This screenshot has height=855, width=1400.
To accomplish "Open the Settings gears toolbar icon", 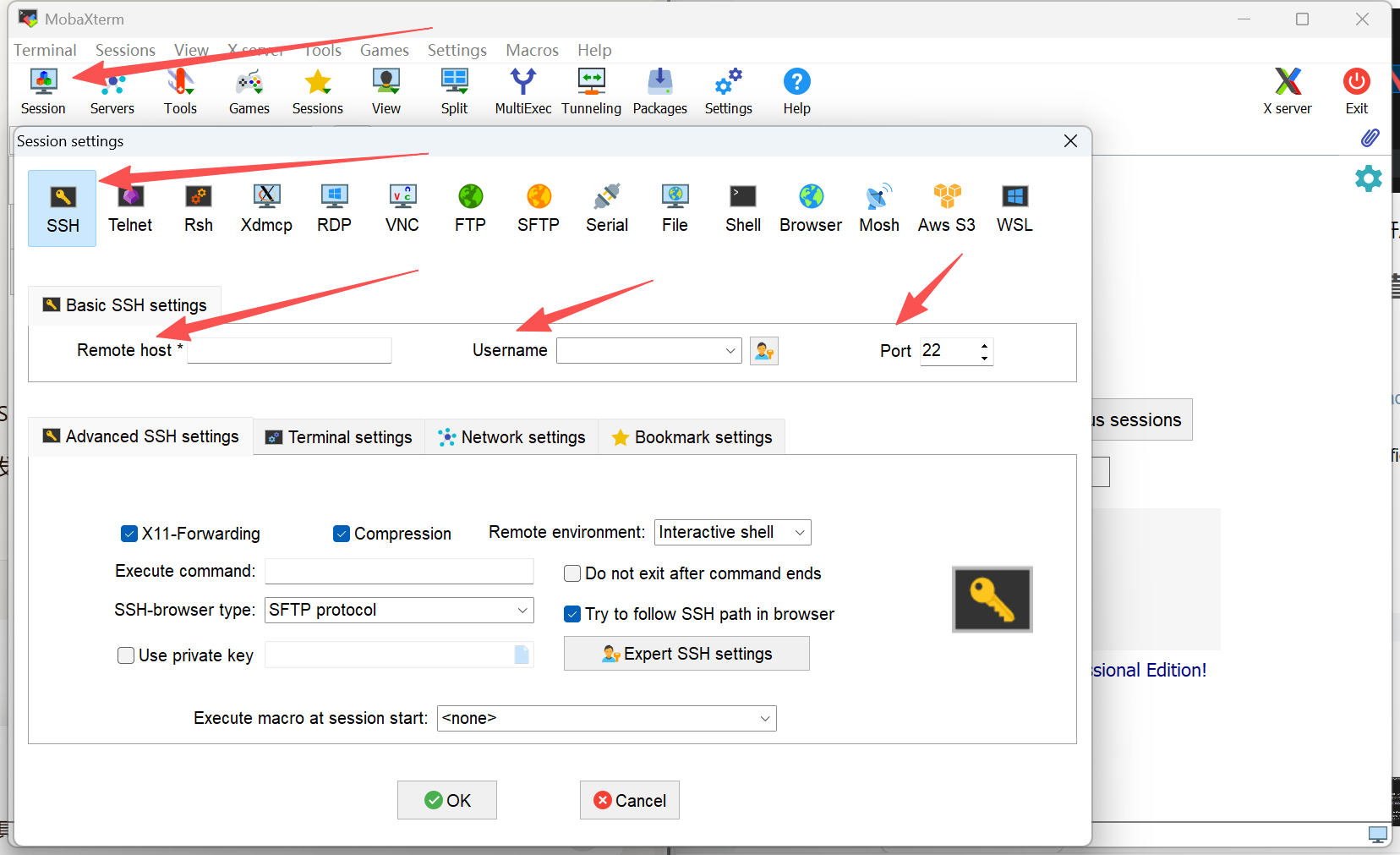I will pos(729,91).
